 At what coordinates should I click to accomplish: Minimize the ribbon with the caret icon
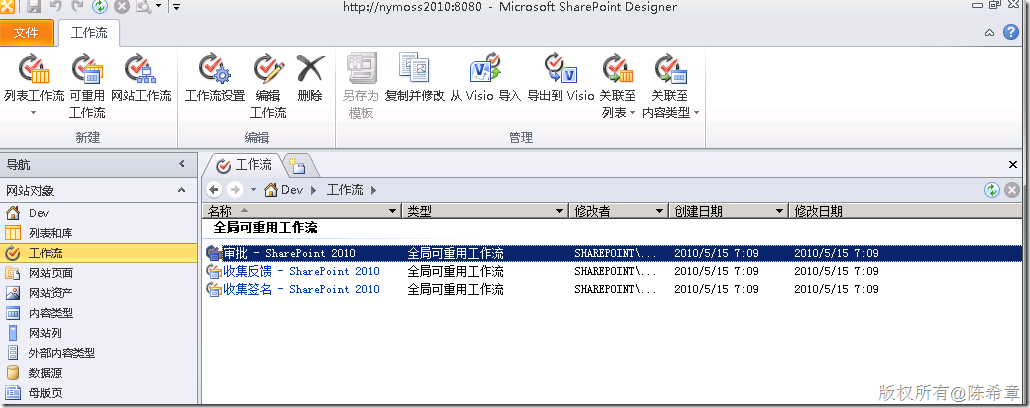pos(989,33)
